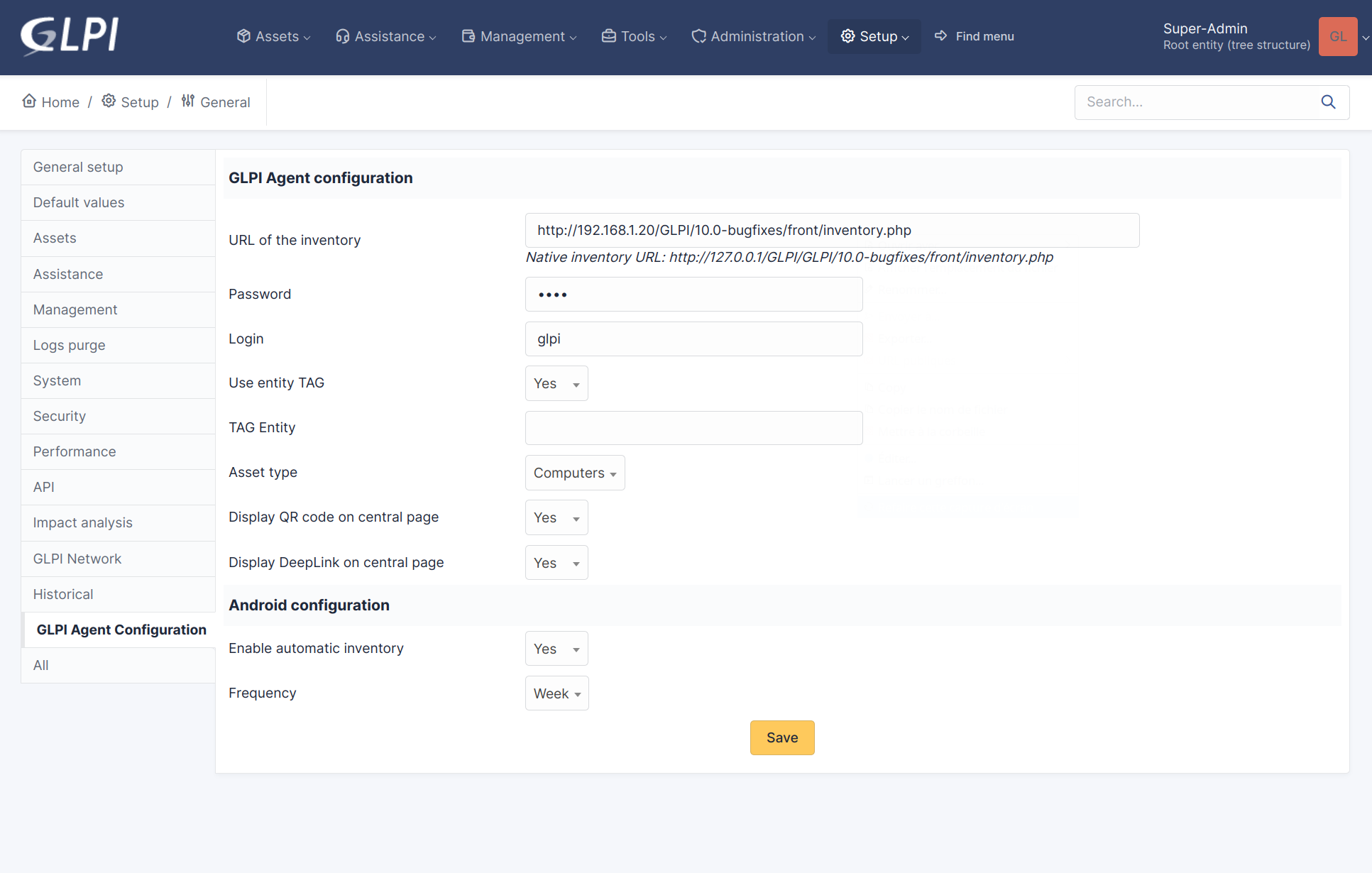Select the Assets sidebar tab
The height and width of the screenshot is (873, 1372).
coord(118,238)
